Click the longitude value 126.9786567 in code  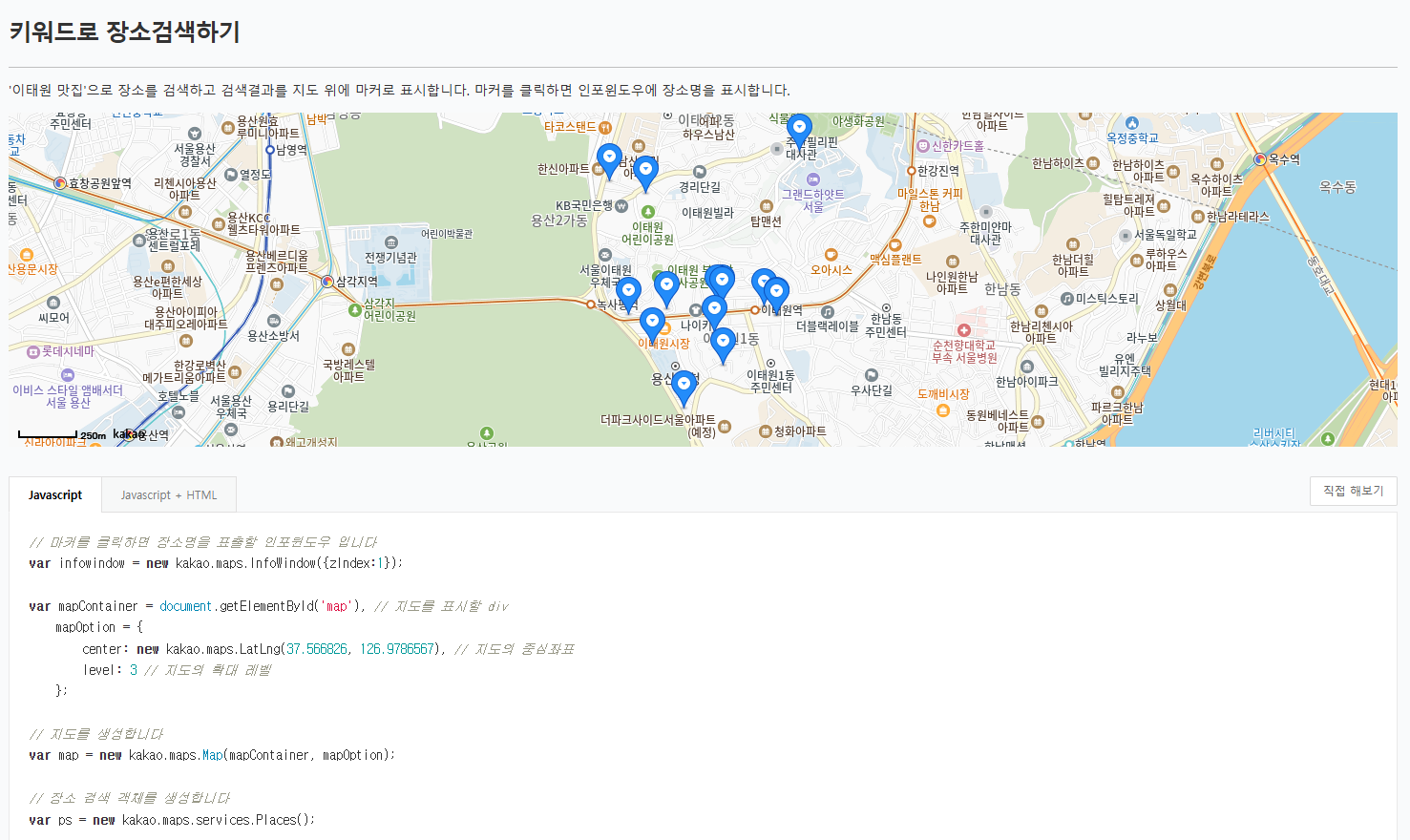point(397,649)
